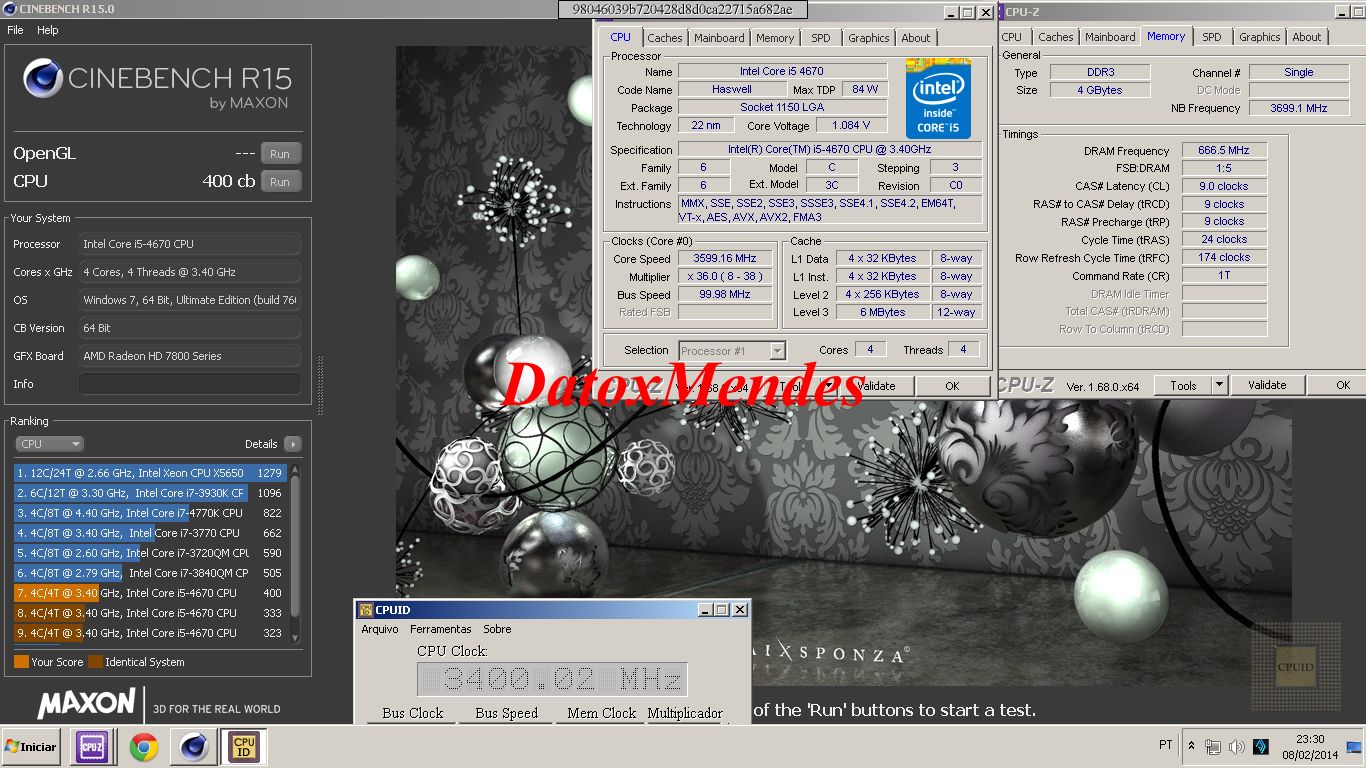Select Caches tab in right CPU-Z window
The width and height of the screenshot is (1366, 768).
[x=1055, y=37]
